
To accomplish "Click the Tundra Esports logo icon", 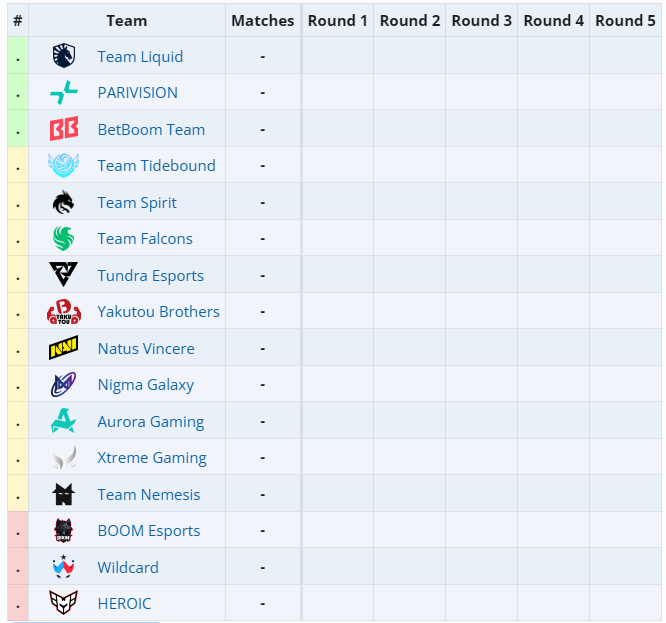I will pos(64,275).
